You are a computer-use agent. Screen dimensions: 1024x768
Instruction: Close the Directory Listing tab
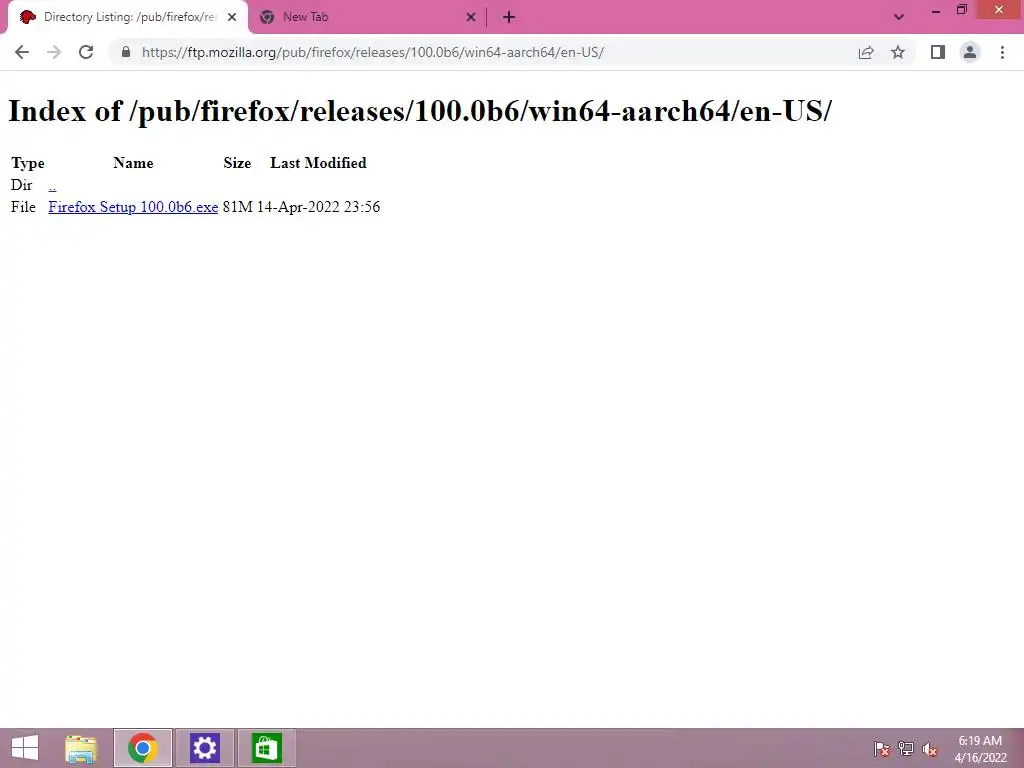pyautogui.click(x=232, y=17)
